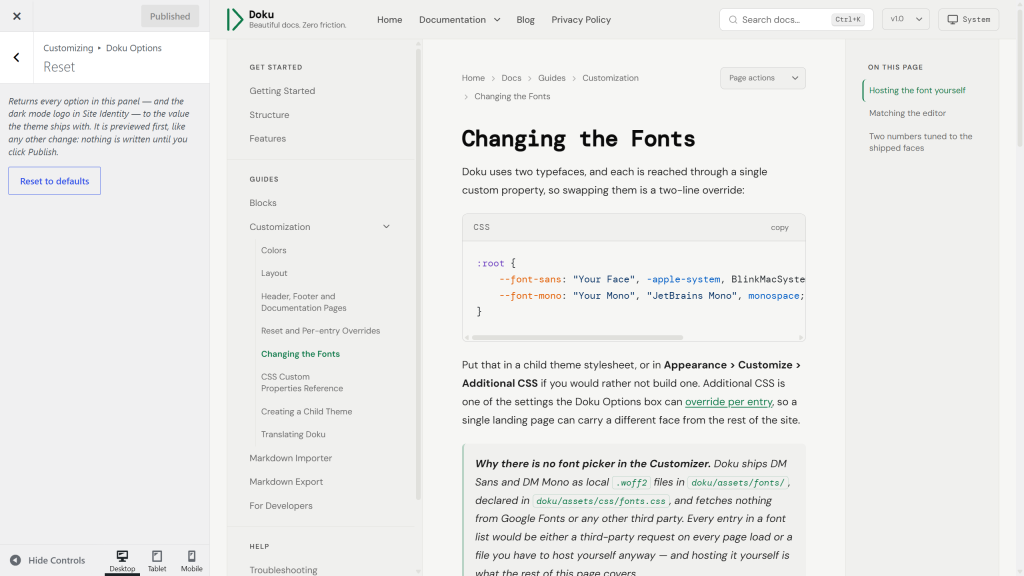Open the Markdown Importer page

(291, 458)
